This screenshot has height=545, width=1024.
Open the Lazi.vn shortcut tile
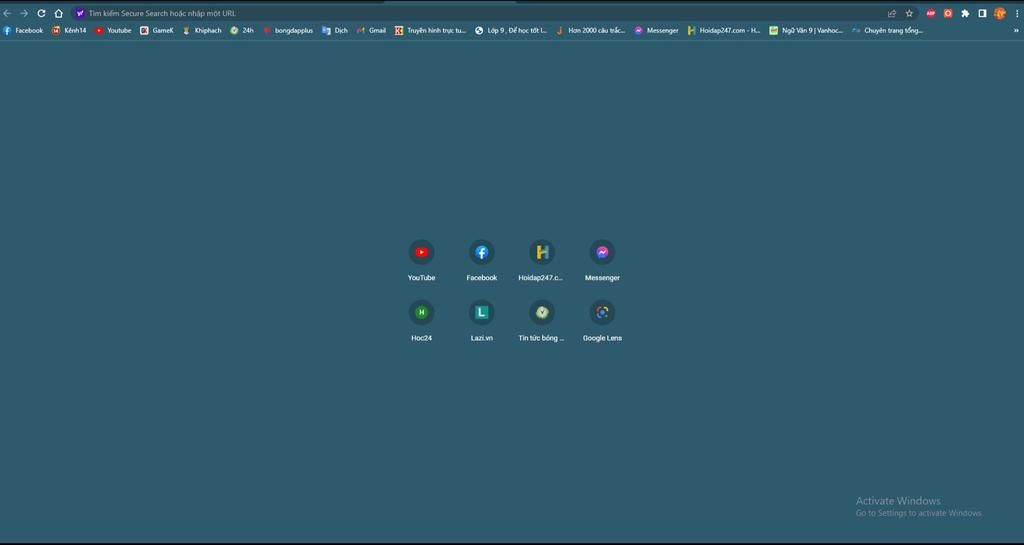(x=481, y=313)
